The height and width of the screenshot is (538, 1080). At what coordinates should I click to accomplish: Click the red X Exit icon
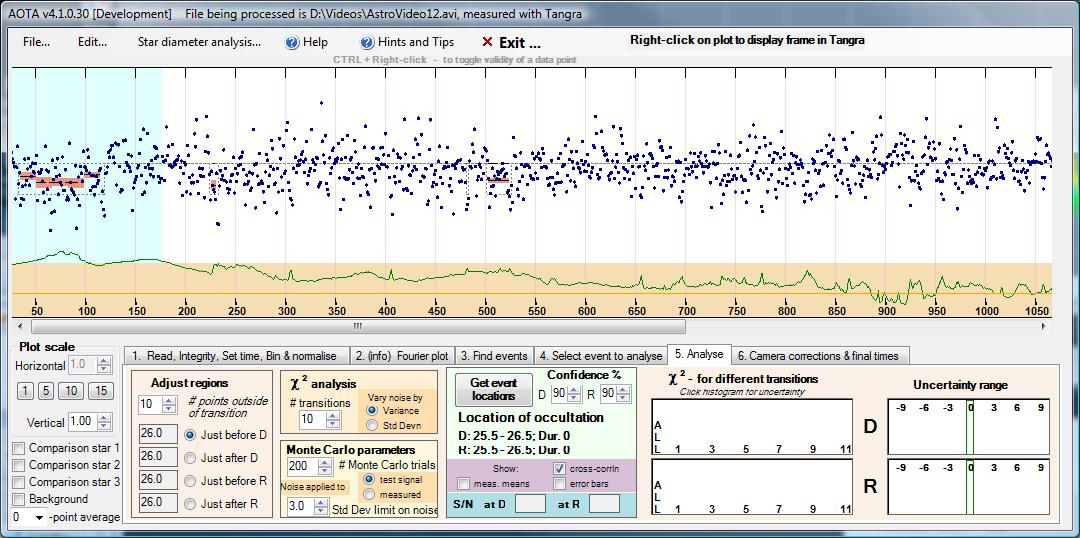click(x=488, y=42)
